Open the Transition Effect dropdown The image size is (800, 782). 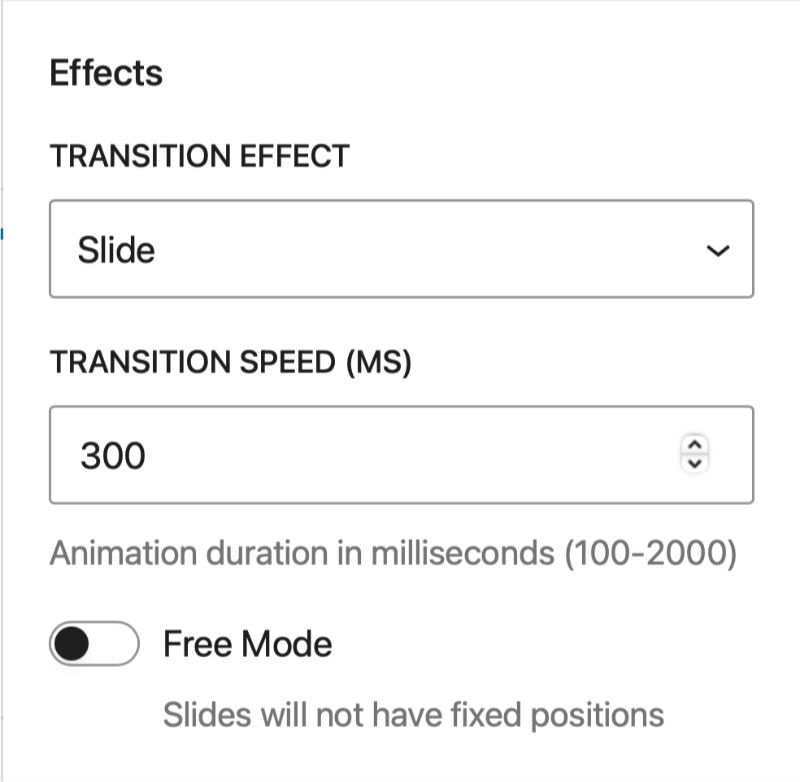[x=400, y=249]
